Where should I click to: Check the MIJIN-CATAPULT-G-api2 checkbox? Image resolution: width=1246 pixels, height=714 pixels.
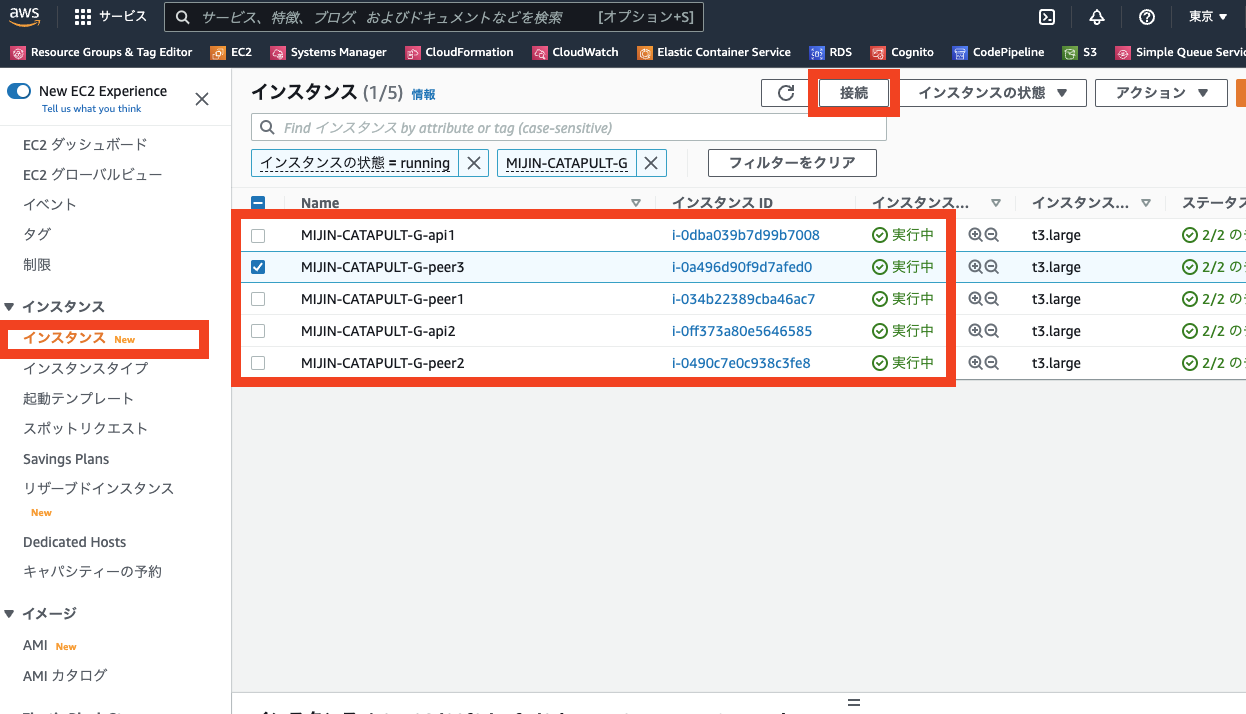[258, 331]
